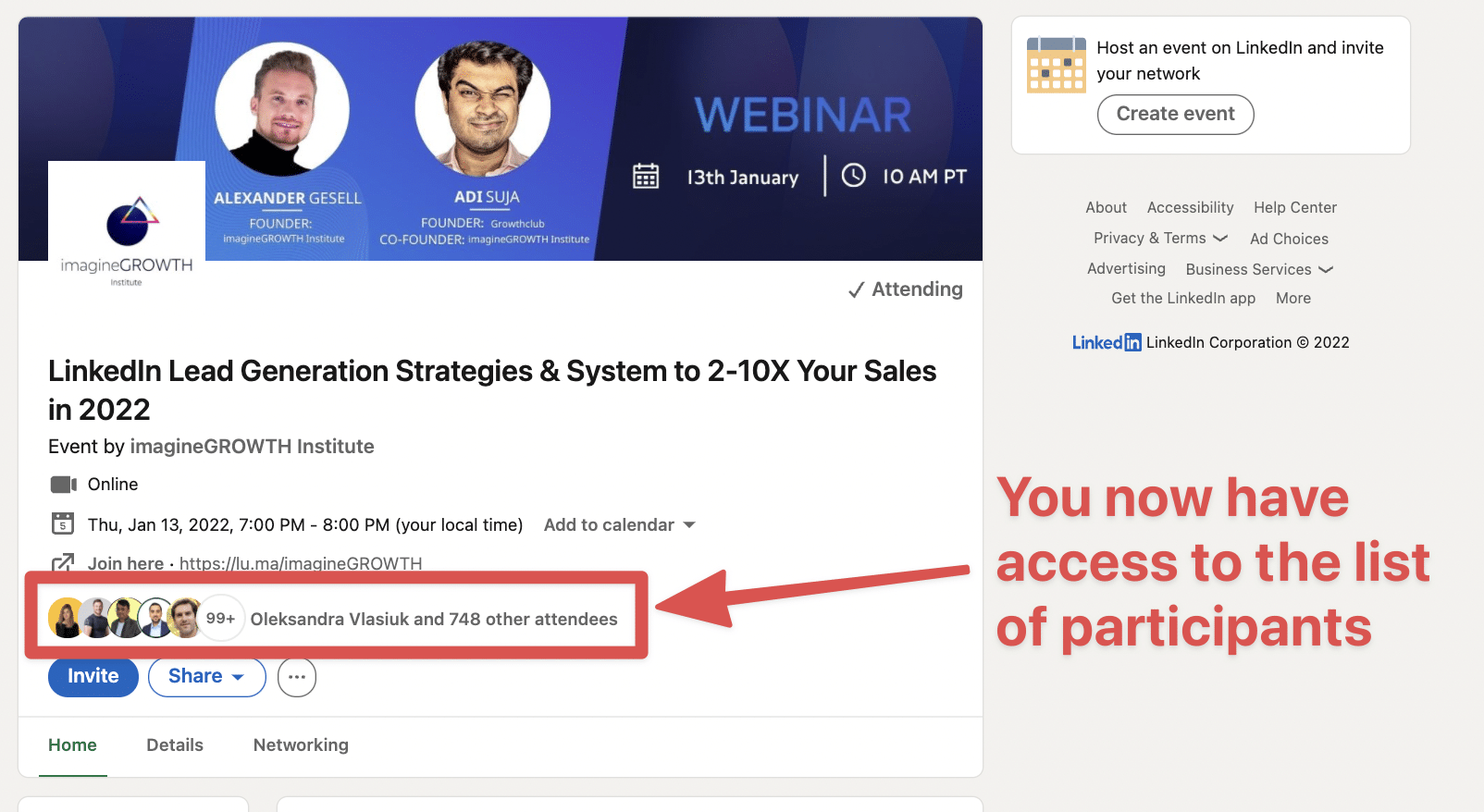
Task: Expand the Business Services menu
Action: 1259,269
